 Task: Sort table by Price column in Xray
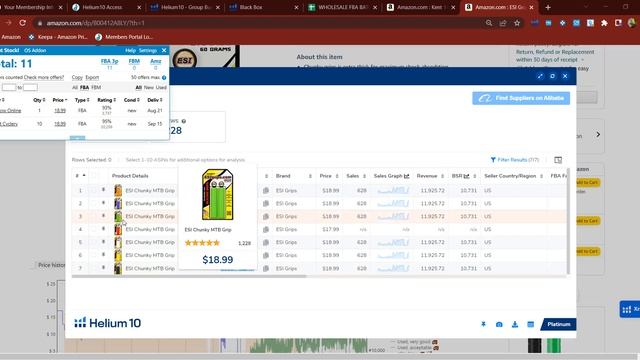click(337, 176)
